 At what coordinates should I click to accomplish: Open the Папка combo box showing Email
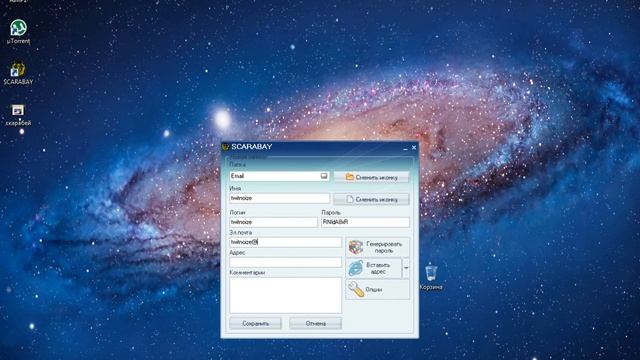click(279, 176)
